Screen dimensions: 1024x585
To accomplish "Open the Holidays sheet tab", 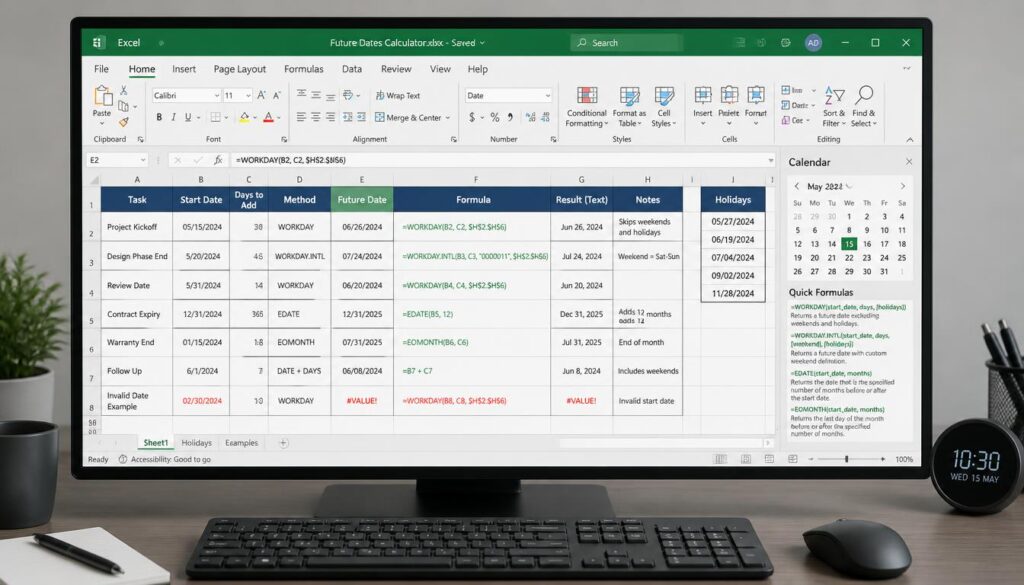I will [x=197, y=443].
